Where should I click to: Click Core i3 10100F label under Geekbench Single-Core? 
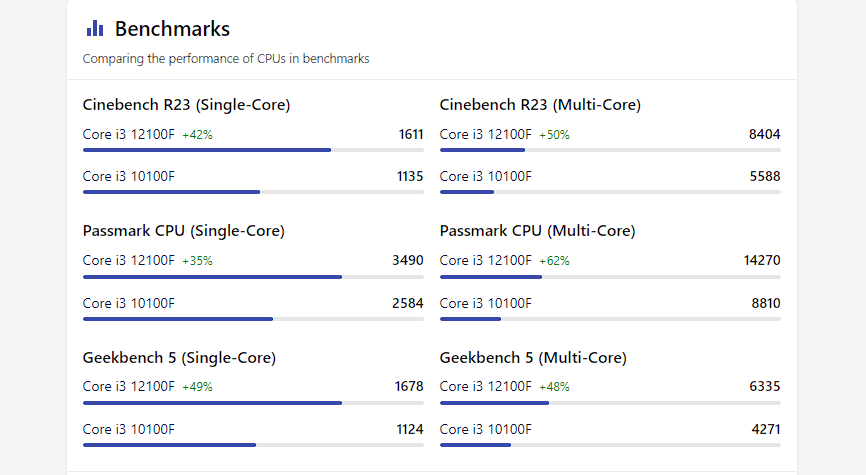(128, 430)
